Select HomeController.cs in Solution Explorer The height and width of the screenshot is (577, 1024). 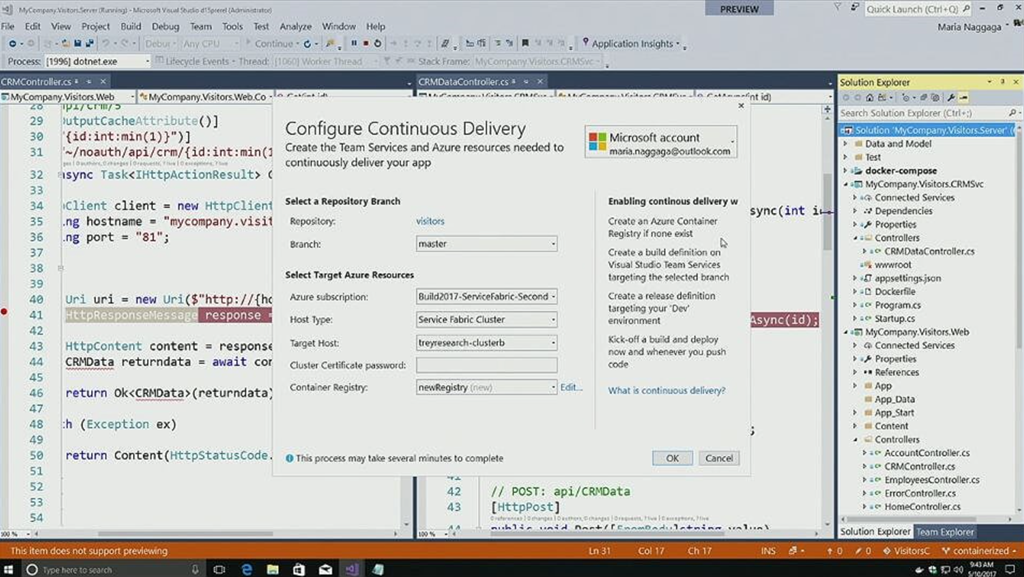[x=922, y=507]
